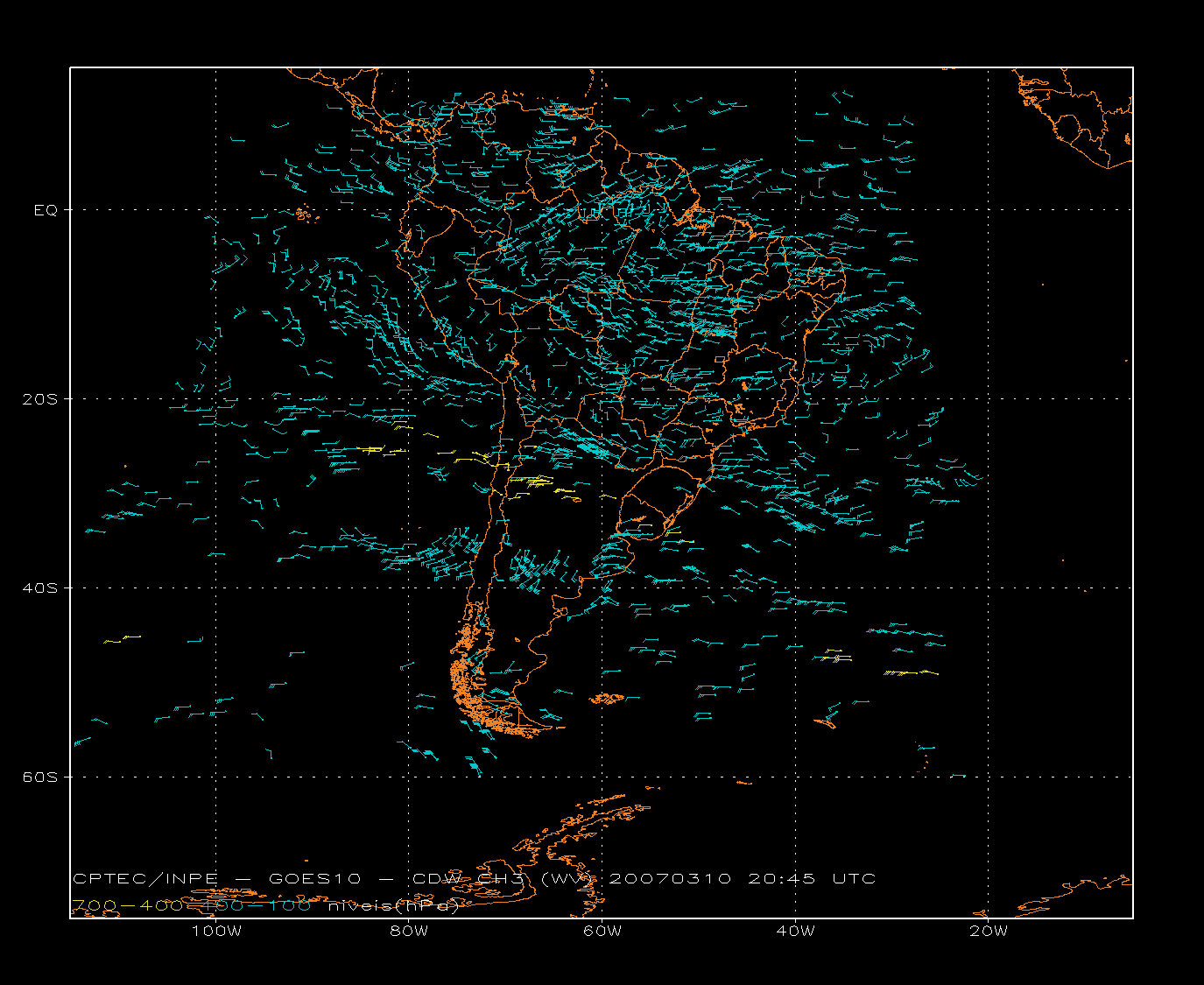Screen dimensions: 1204x985
Task: Click the GOES10 caption text
Action: (x=314, y=878)
